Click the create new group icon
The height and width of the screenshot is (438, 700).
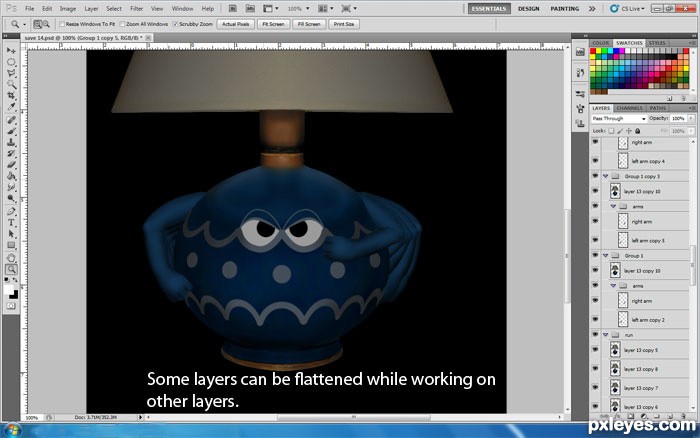pyautogui.click(x=657, y=416)
